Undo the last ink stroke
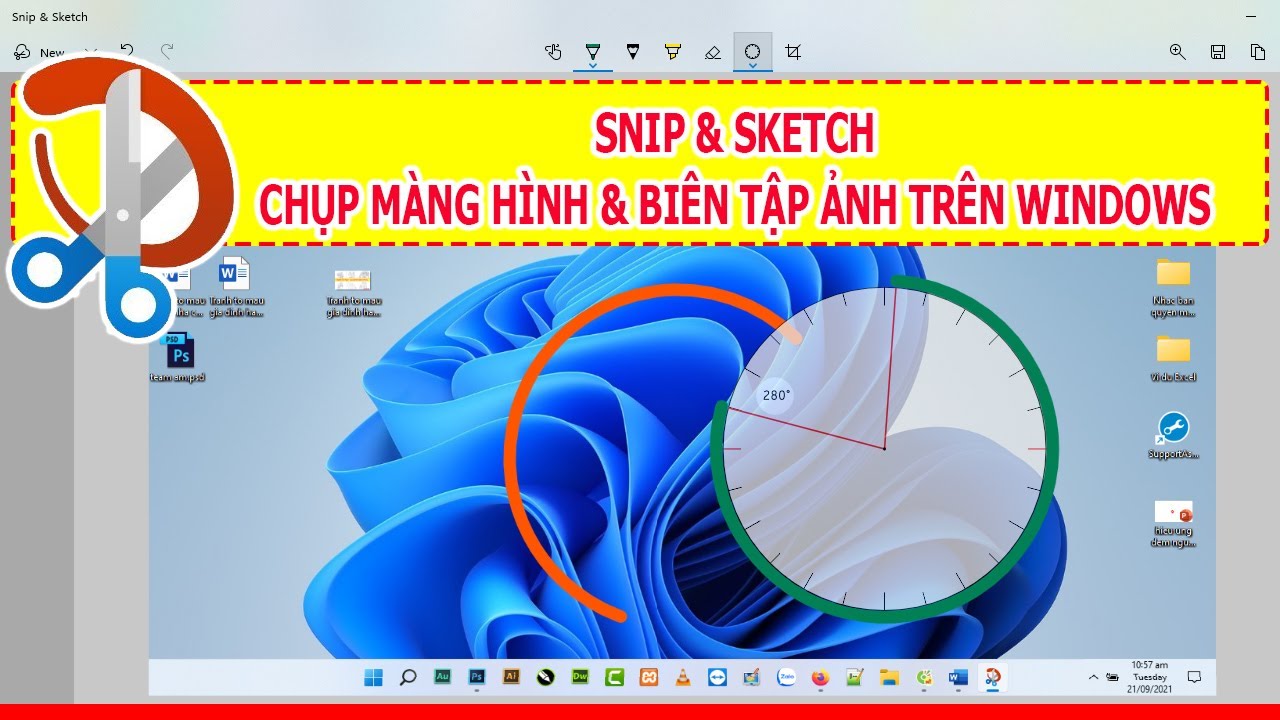The width and height of the screenshot is (1280, 720). (x=127, y=50)
